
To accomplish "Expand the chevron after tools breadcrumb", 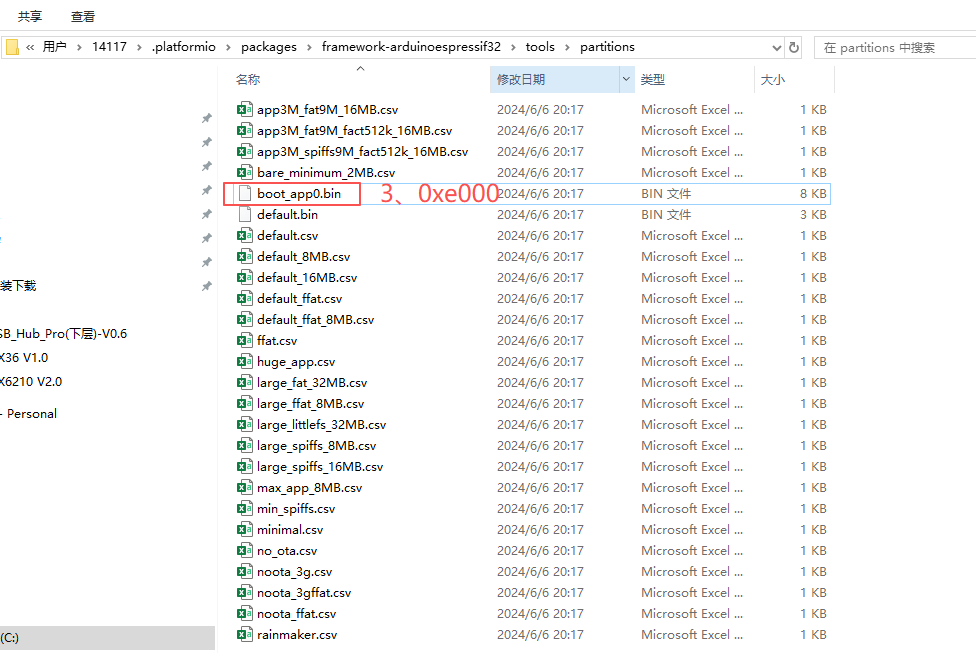I will (x=567, y=47).
